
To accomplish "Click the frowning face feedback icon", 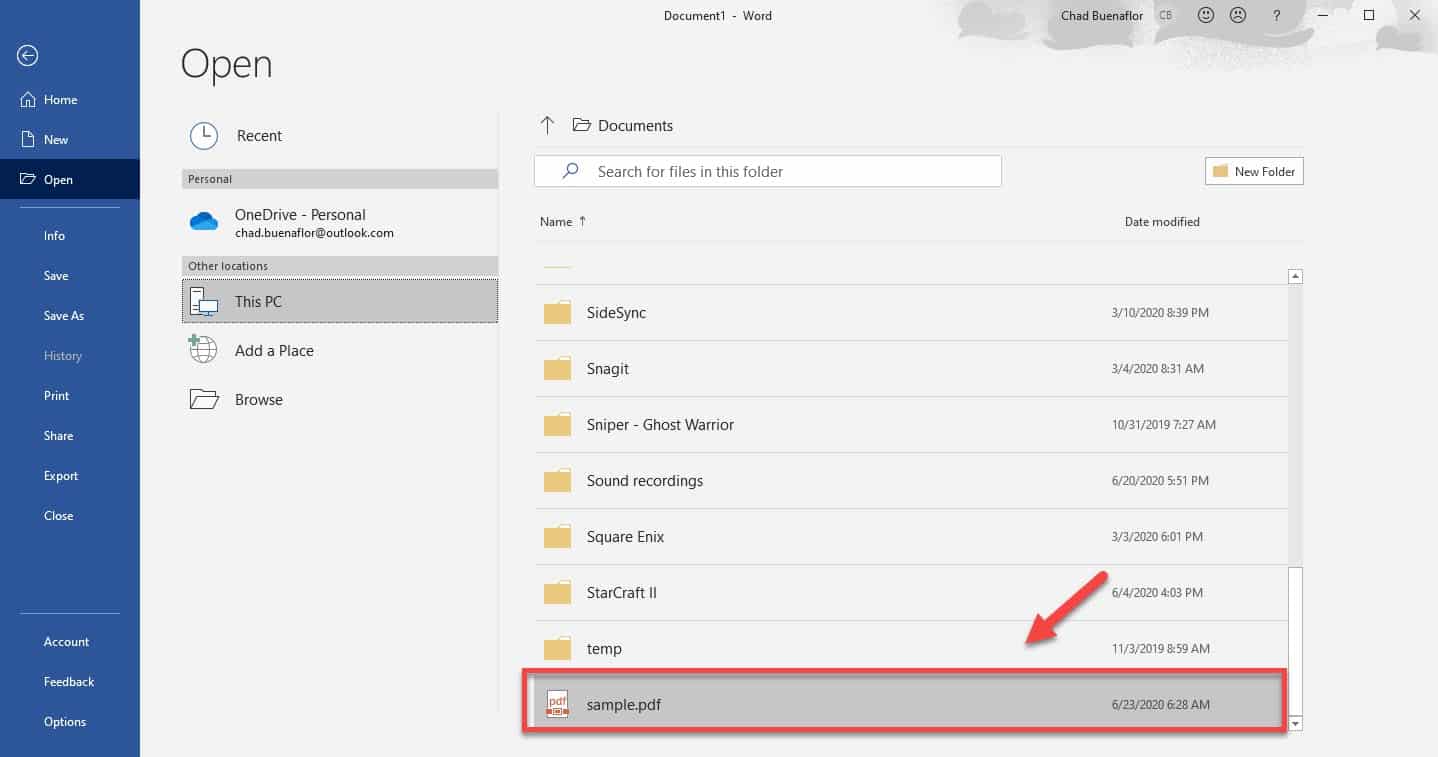I will 1238,16.
